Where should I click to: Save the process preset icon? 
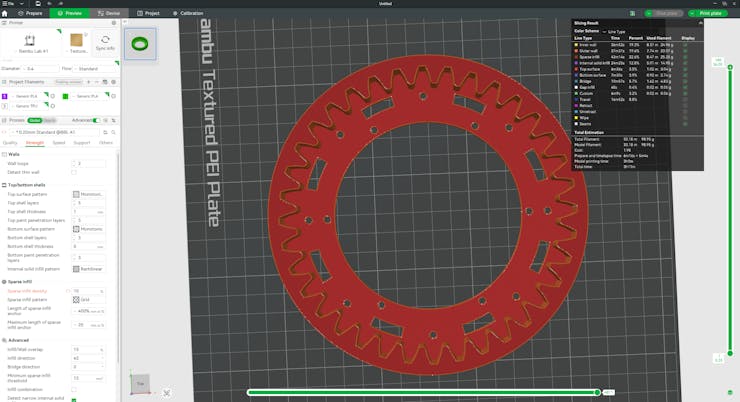105,133
